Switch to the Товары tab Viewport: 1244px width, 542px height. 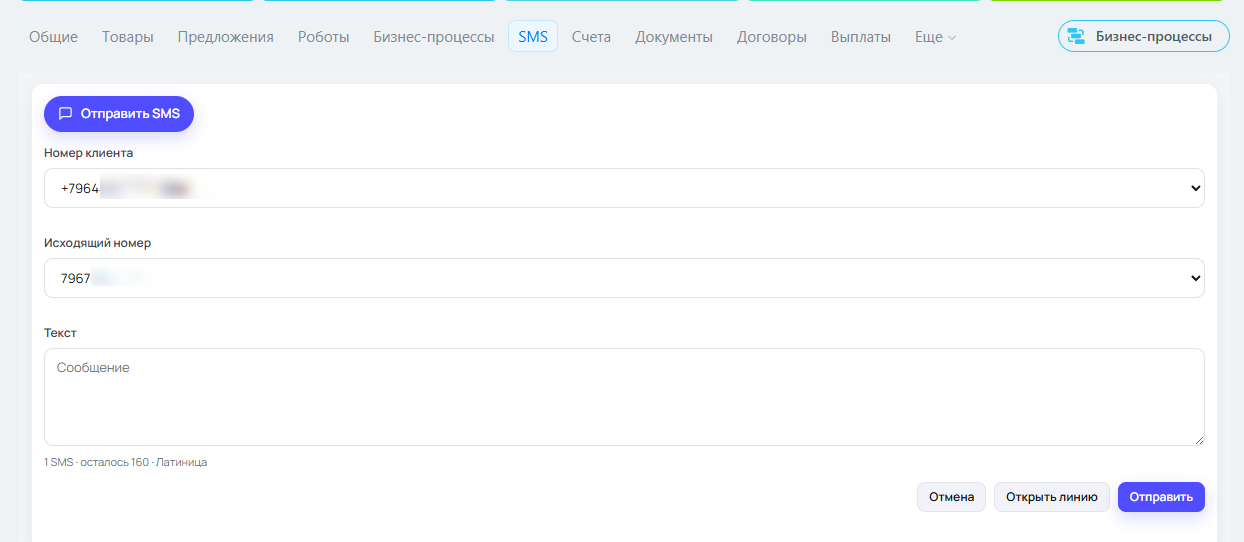(128, 37)
